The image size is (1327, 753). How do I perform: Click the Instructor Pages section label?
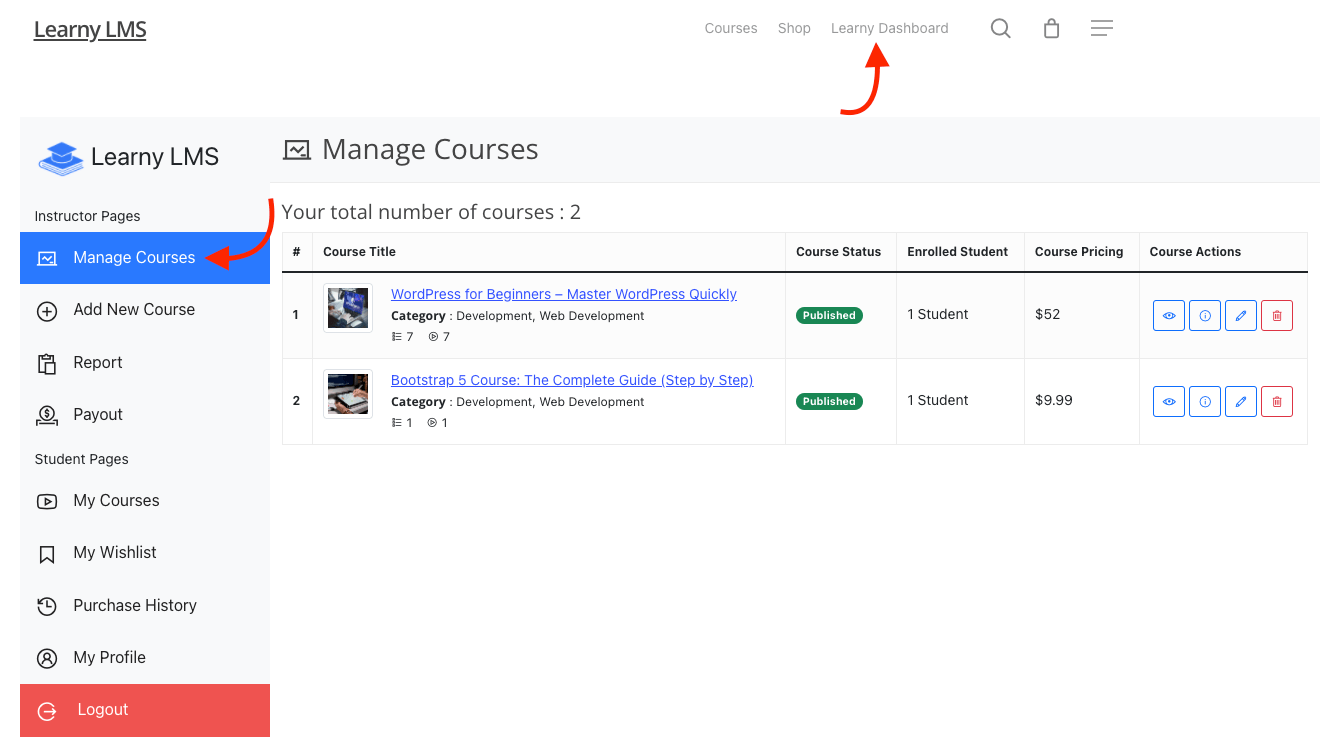click(x=87, y=216)
